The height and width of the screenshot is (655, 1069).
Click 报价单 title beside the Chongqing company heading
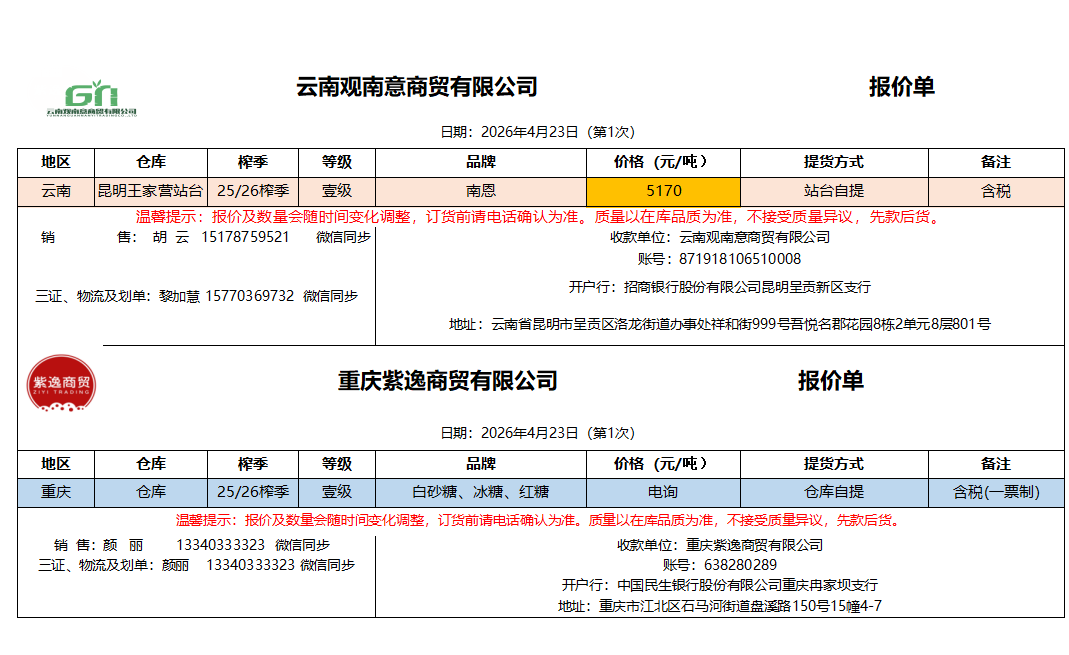[830, 381]
